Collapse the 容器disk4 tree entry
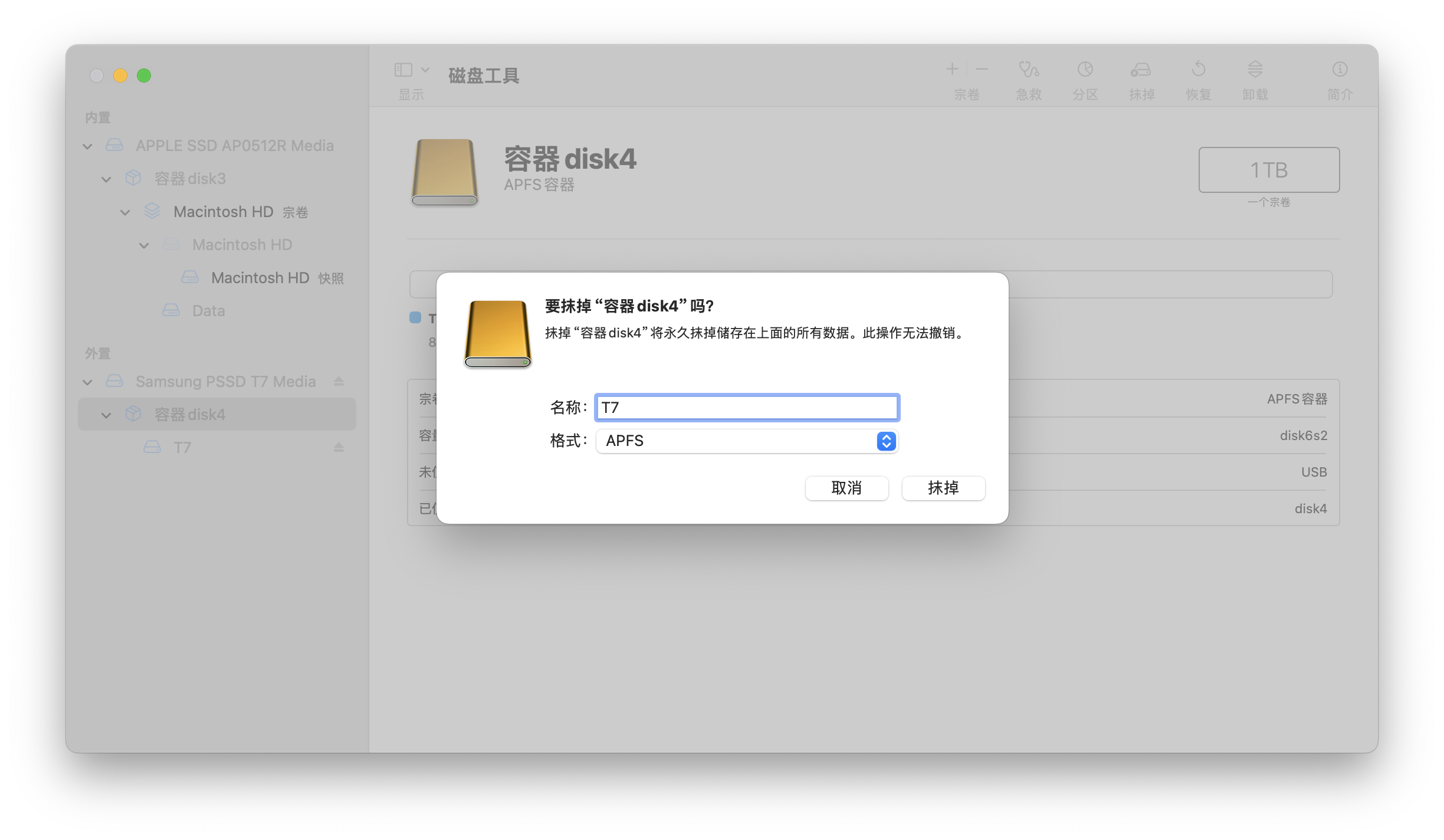Viewport: 1444px width, 840px height. coord(106,414)
